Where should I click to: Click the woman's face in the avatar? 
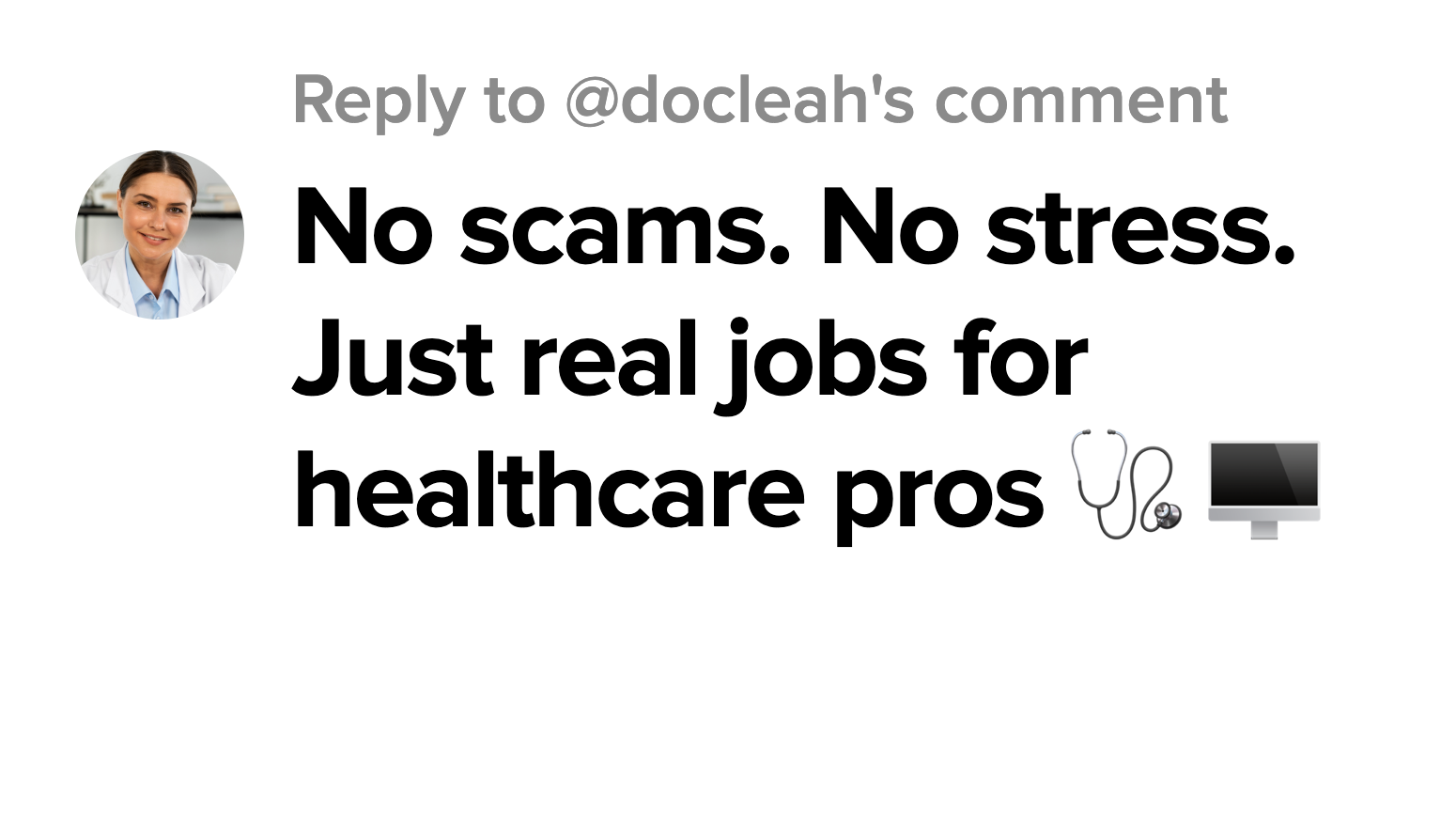pyautogui.click(x=158, y=211)
